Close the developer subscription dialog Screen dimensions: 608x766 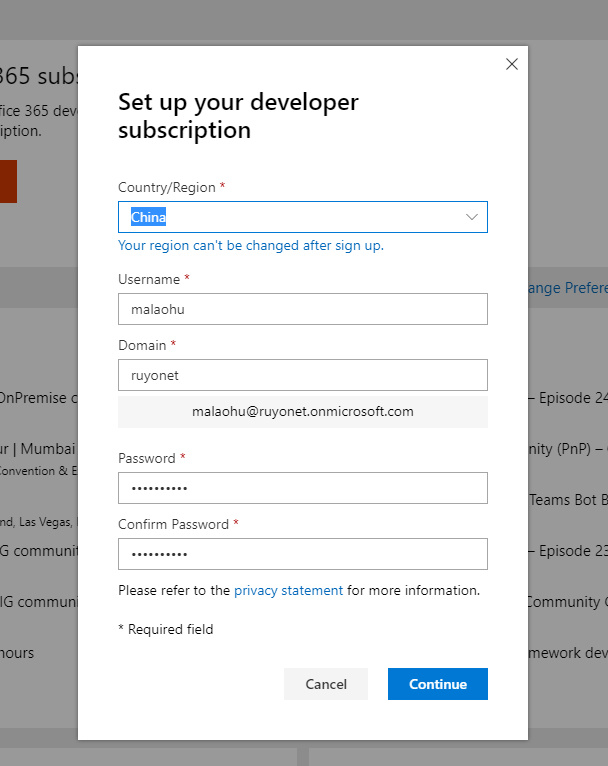(x=512, y=64)
